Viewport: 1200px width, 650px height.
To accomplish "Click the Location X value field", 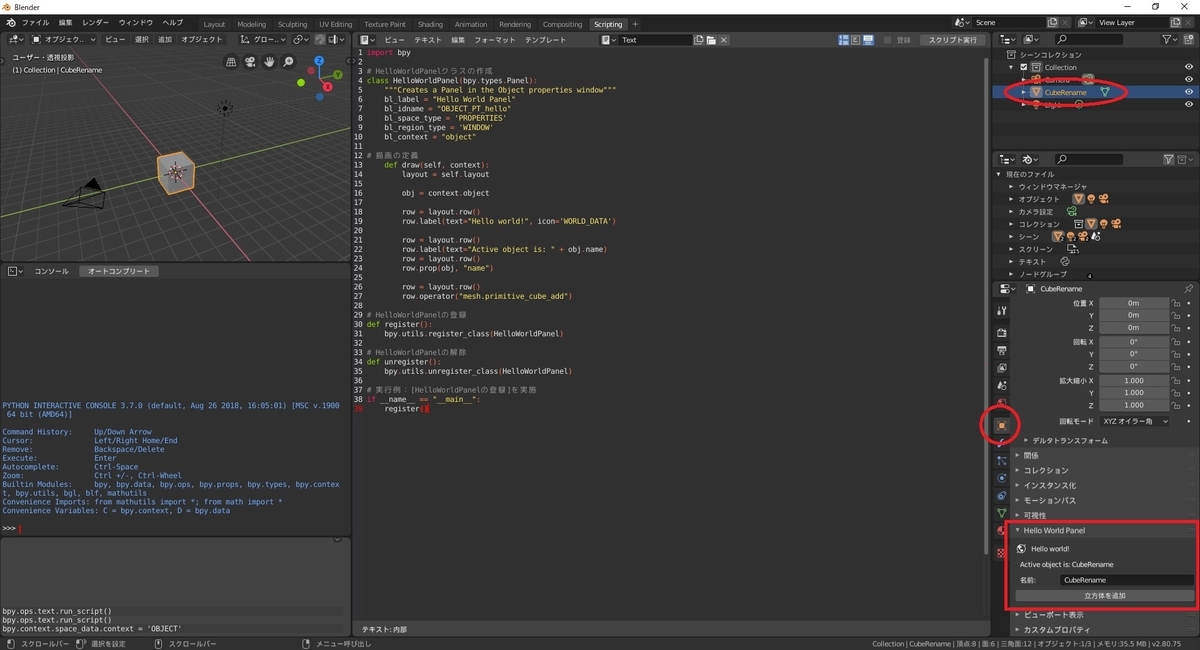I will (x=1134, y=303).
